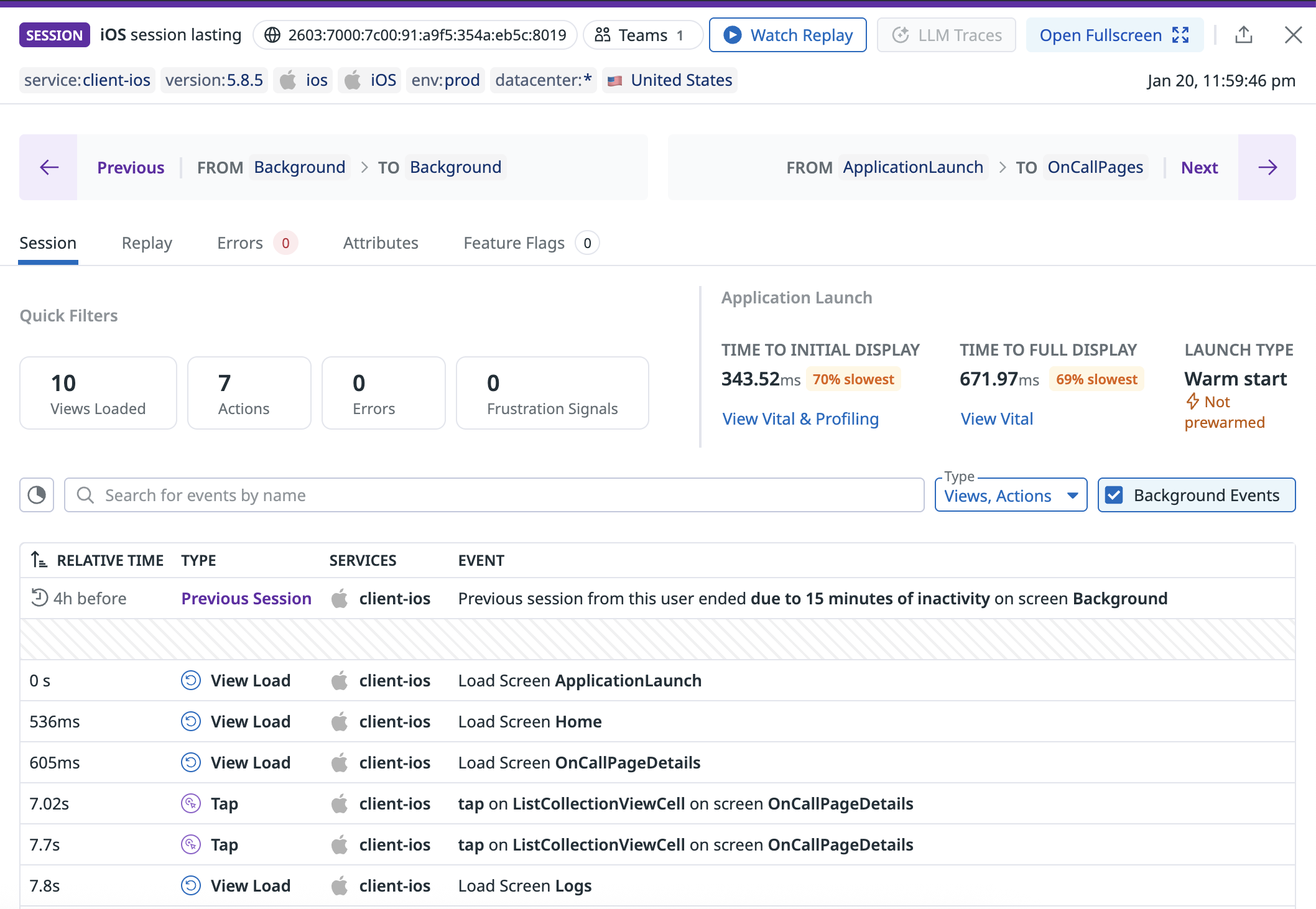Click the sort icon next to Relative Time
Screen dimensions: 1316x909
tap(39, 560)
